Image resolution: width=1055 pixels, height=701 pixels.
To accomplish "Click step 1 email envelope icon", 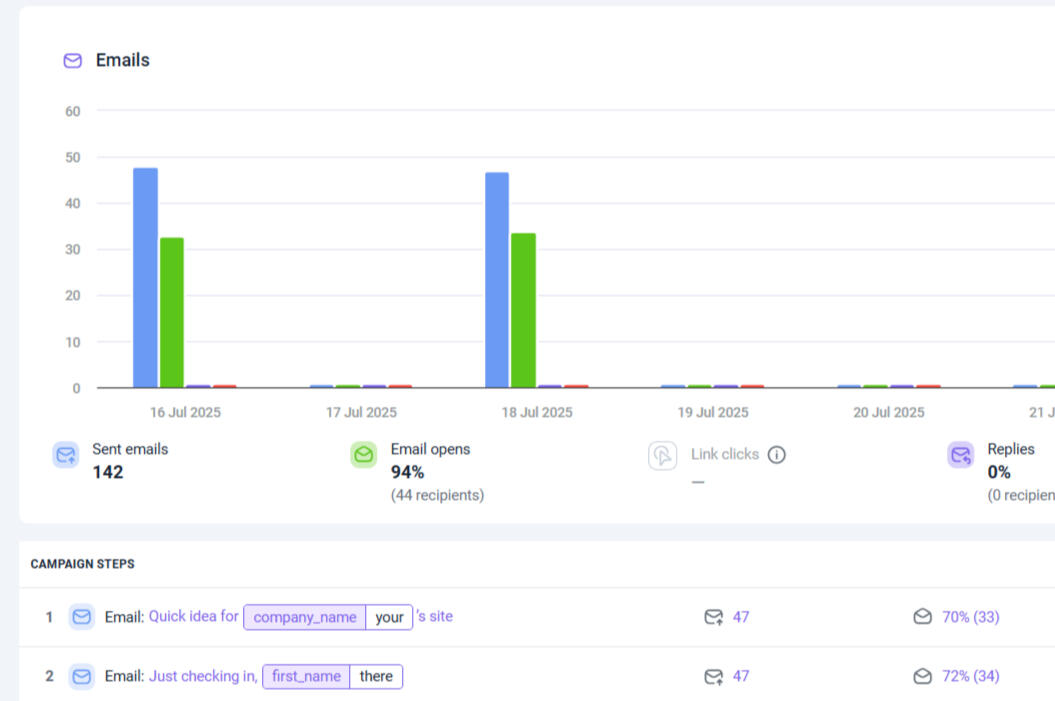I will 82,617.
